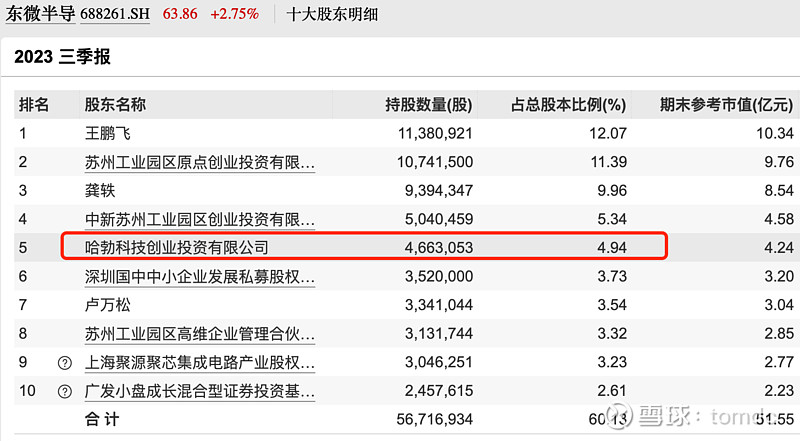The height and width of the screenshot is (441, 800).
Task: Select shareholder name 龚轶
Action: coord(100,190)
